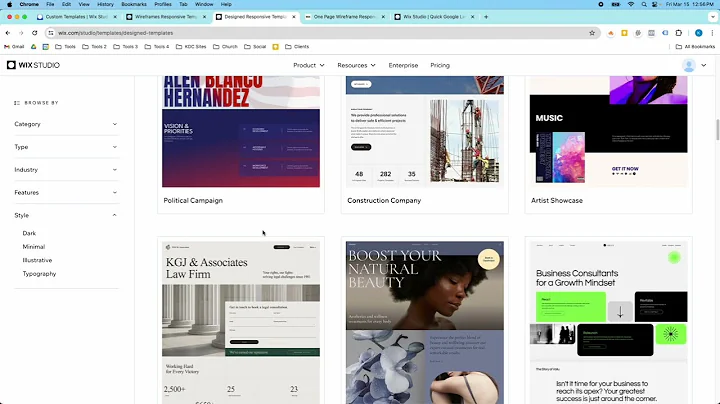The height and width of the screenshot is (404, 720).
Task: Open the Political Campaign template thumbnail
Action: click(x=241, y=132)
